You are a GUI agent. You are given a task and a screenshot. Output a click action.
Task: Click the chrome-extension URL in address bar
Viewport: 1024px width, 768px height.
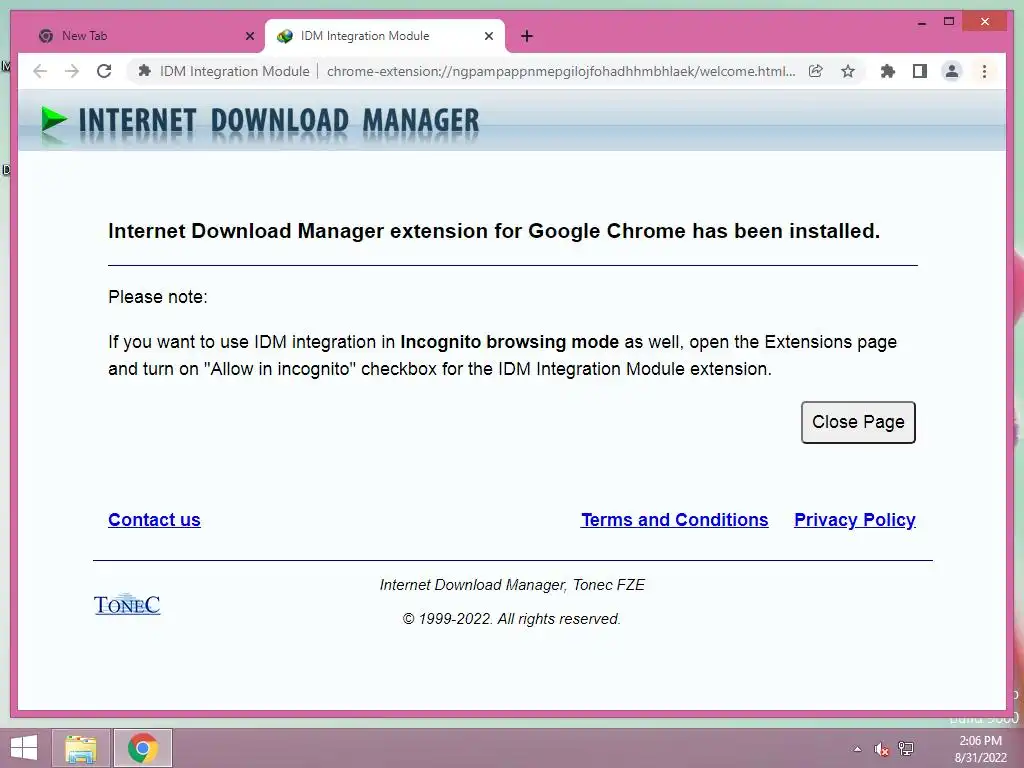pyautogui.click(x=561, y=71)
